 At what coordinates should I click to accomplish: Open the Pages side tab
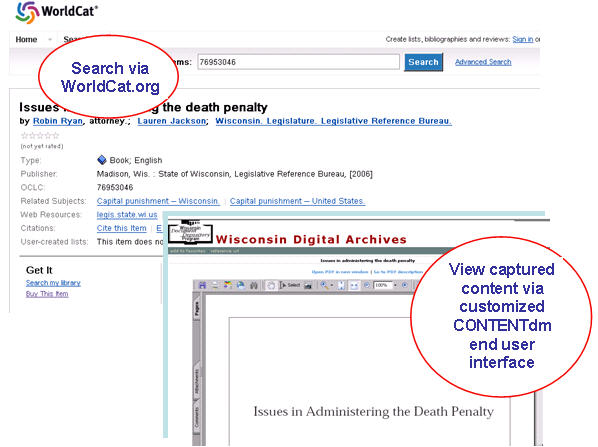(x=197, y=307)
